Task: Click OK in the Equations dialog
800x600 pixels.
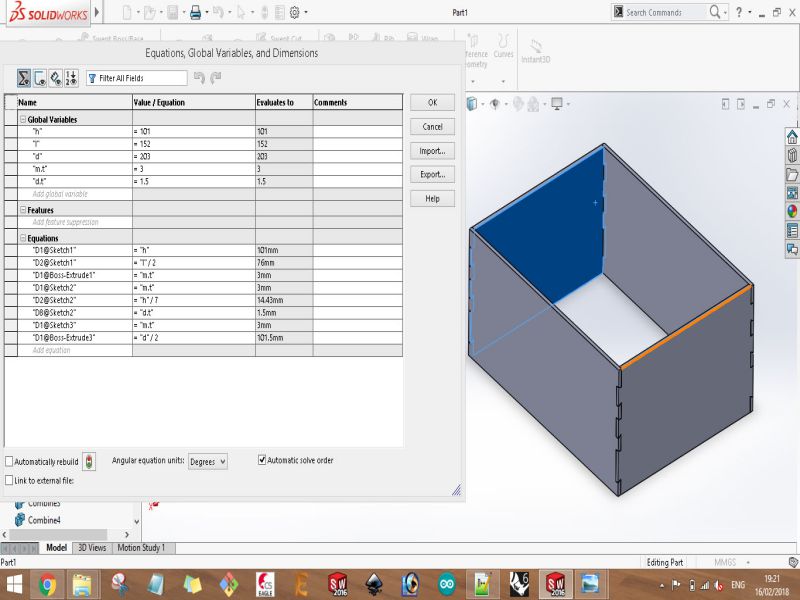Action: pyautogui.click(x=432, y=103)
